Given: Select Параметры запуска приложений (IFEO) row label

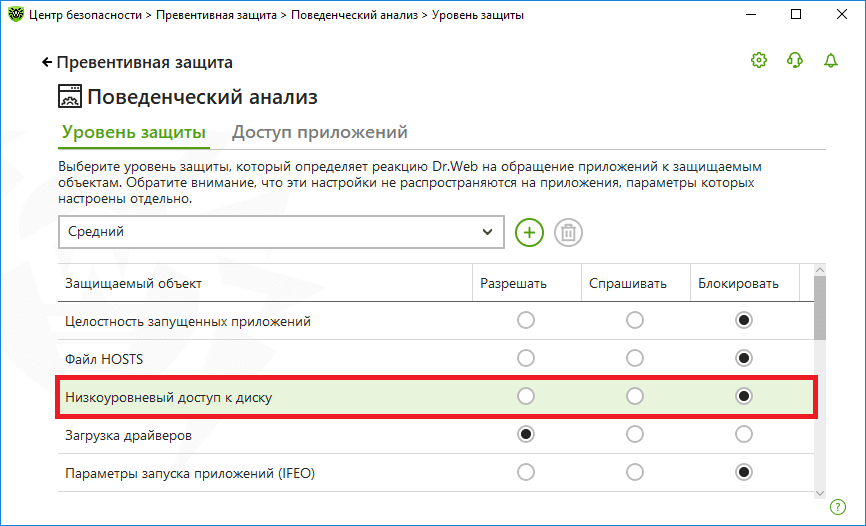Looking at the screenshot, I should pos(190,474).
